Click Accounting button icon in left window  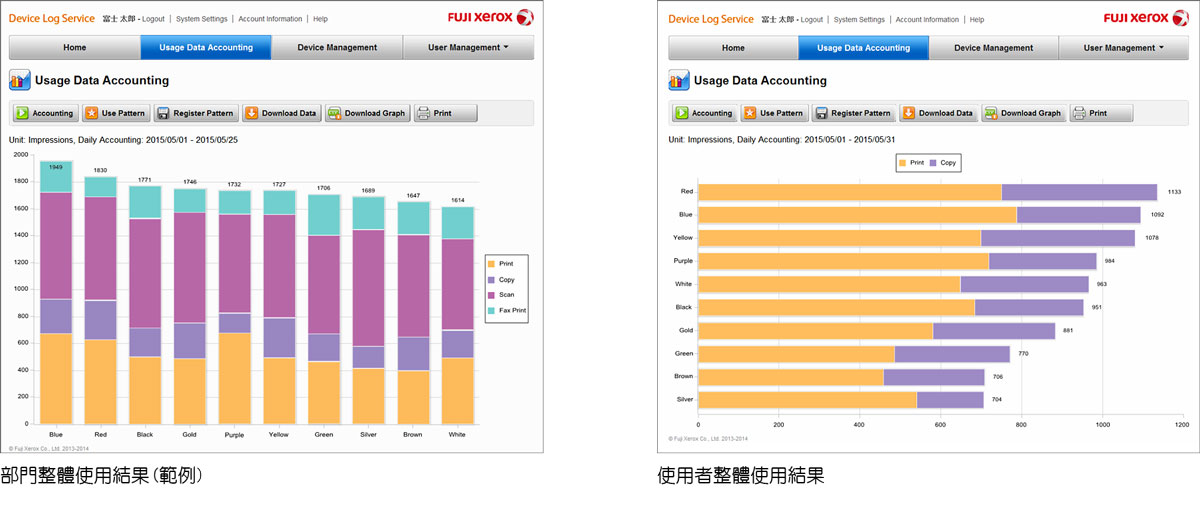pyautogui.click(x=22, y=113)
